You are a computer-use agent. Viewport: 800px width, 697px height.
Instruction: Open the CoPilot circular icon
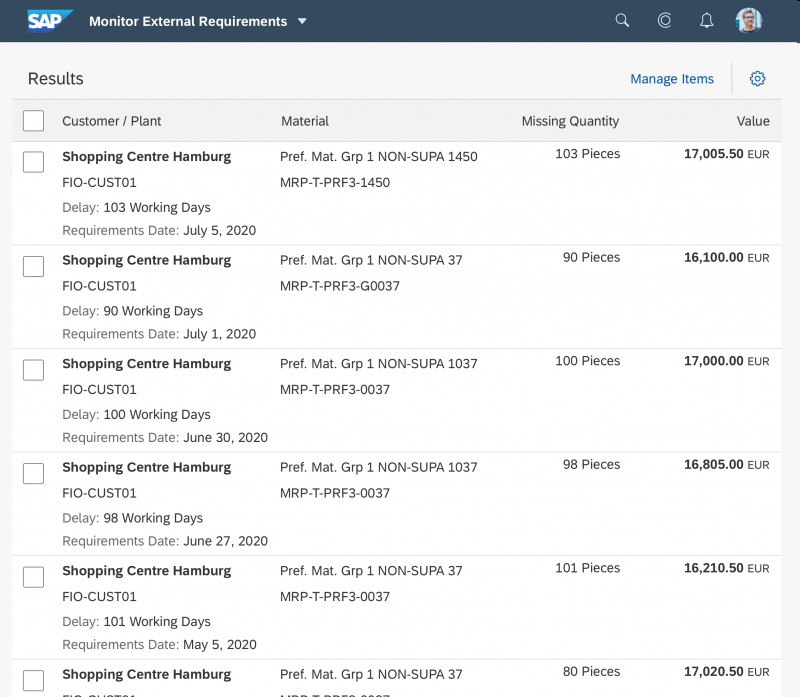(x=664, y=20)
